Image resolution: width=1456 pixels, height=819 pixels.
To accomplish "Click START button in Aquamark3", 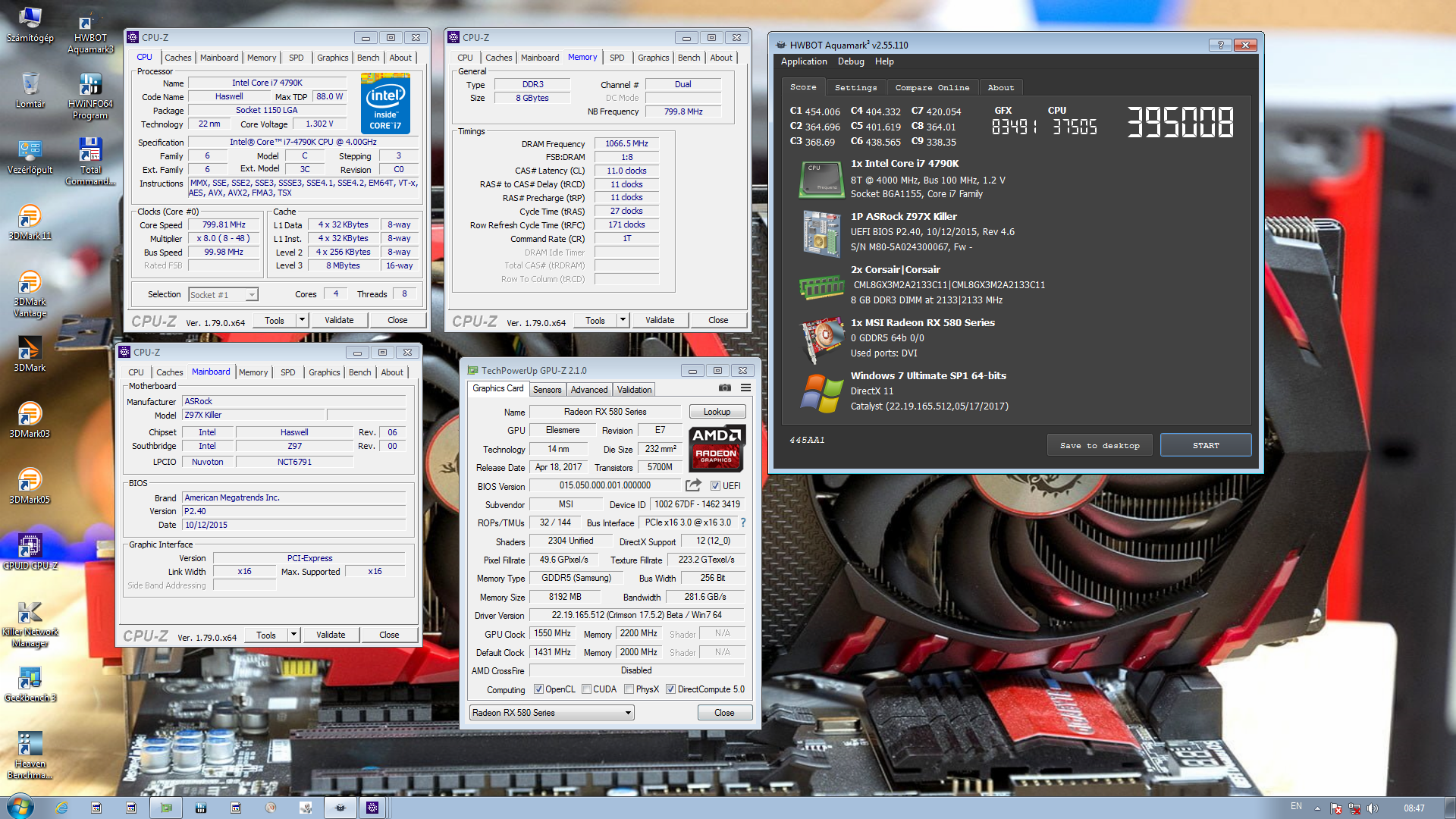I will pyautogui.click(x=1206, y=445).
